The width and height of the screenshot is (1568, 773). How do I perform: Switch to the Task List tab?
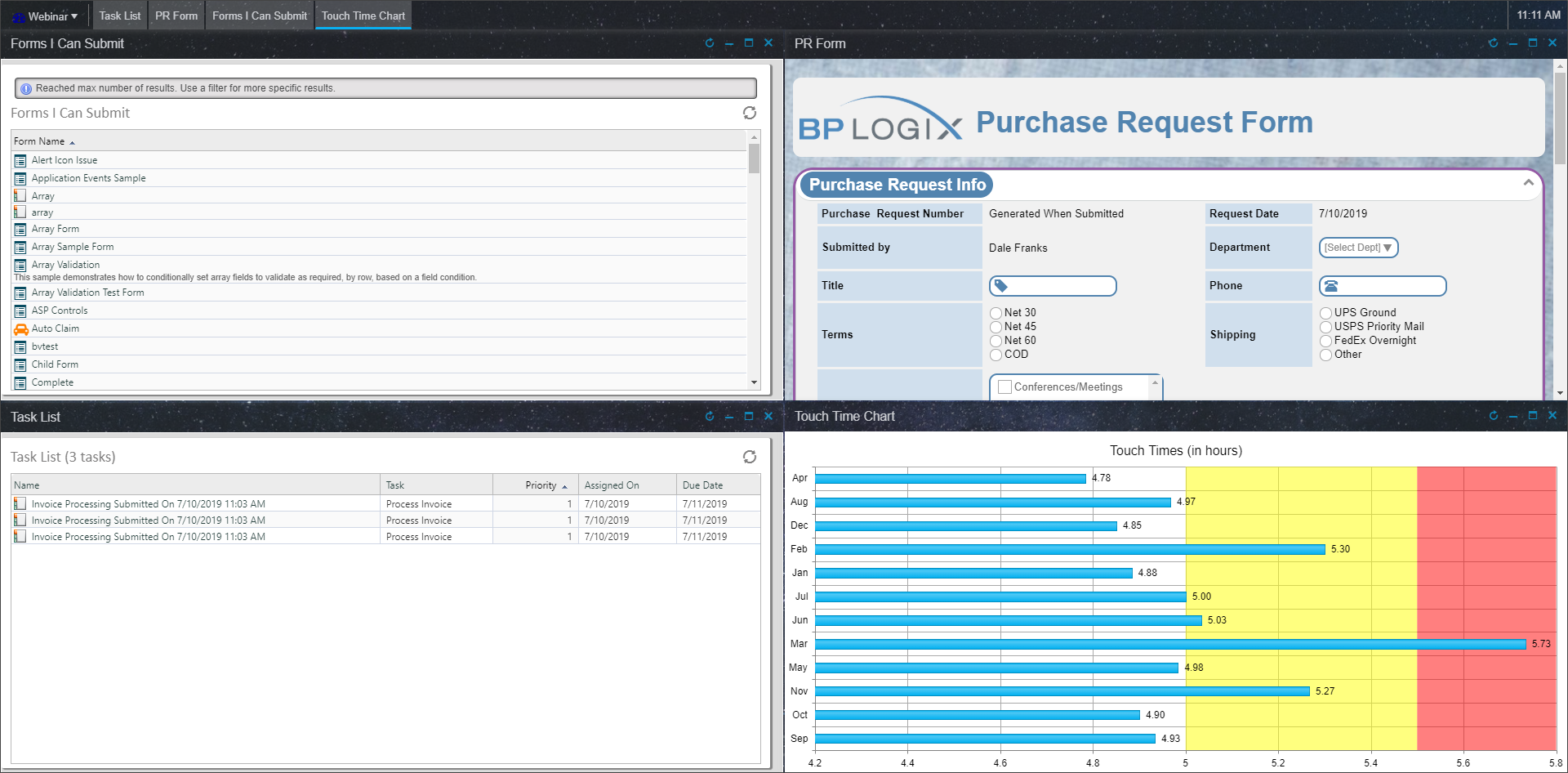tap(120, 16)
